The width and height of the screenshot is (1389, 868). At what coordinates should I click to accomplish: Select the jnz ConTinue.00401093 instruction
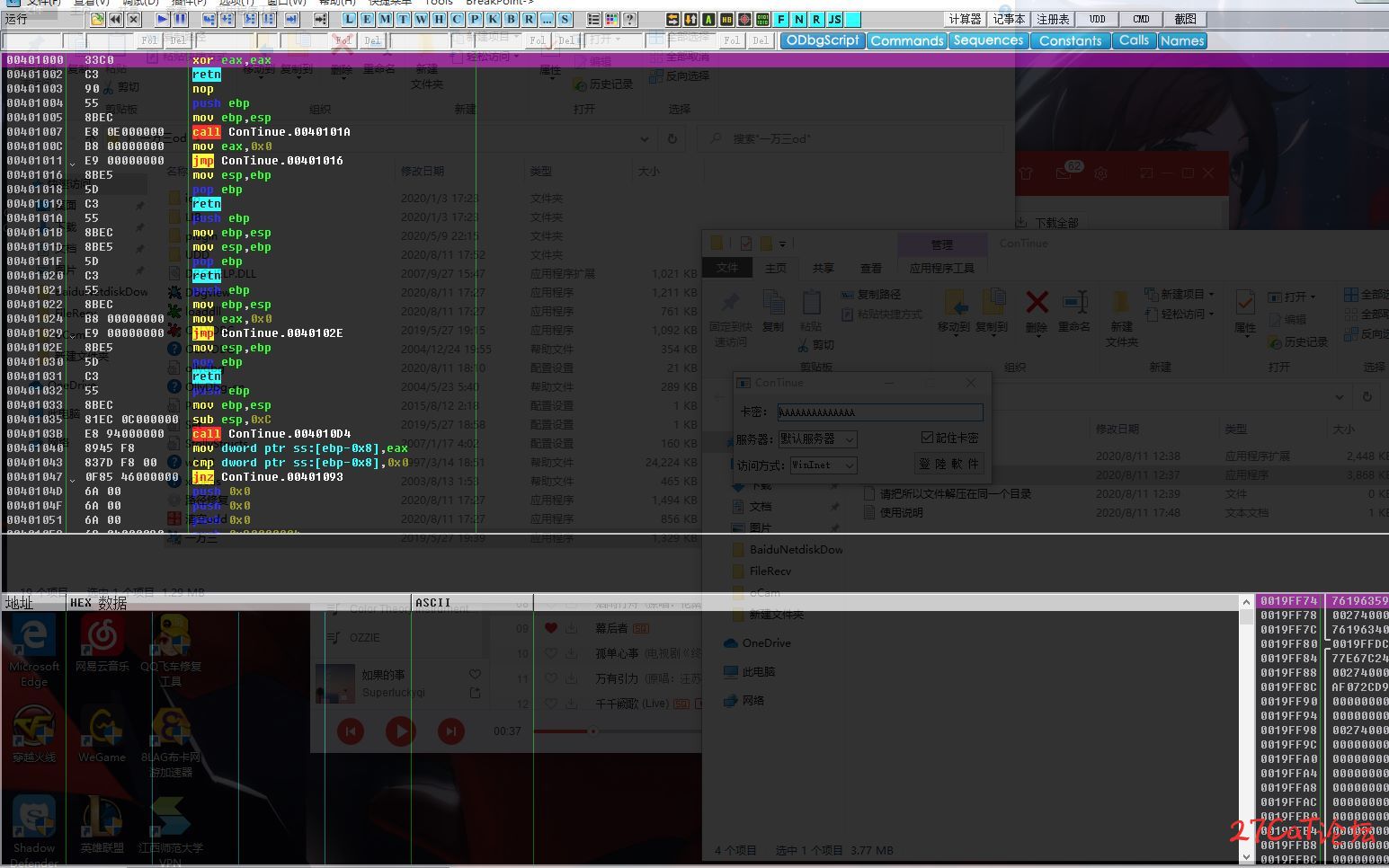click(268, 476)
